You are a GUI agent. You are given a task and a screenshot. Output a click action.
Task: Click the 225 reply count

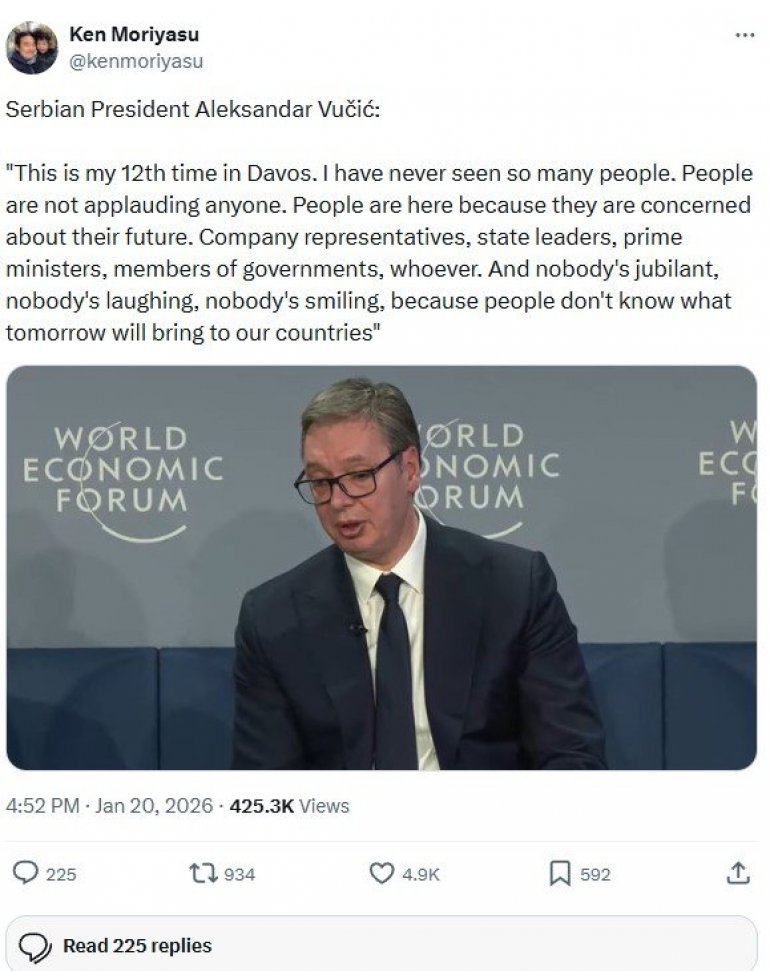(x=61, y=874)
